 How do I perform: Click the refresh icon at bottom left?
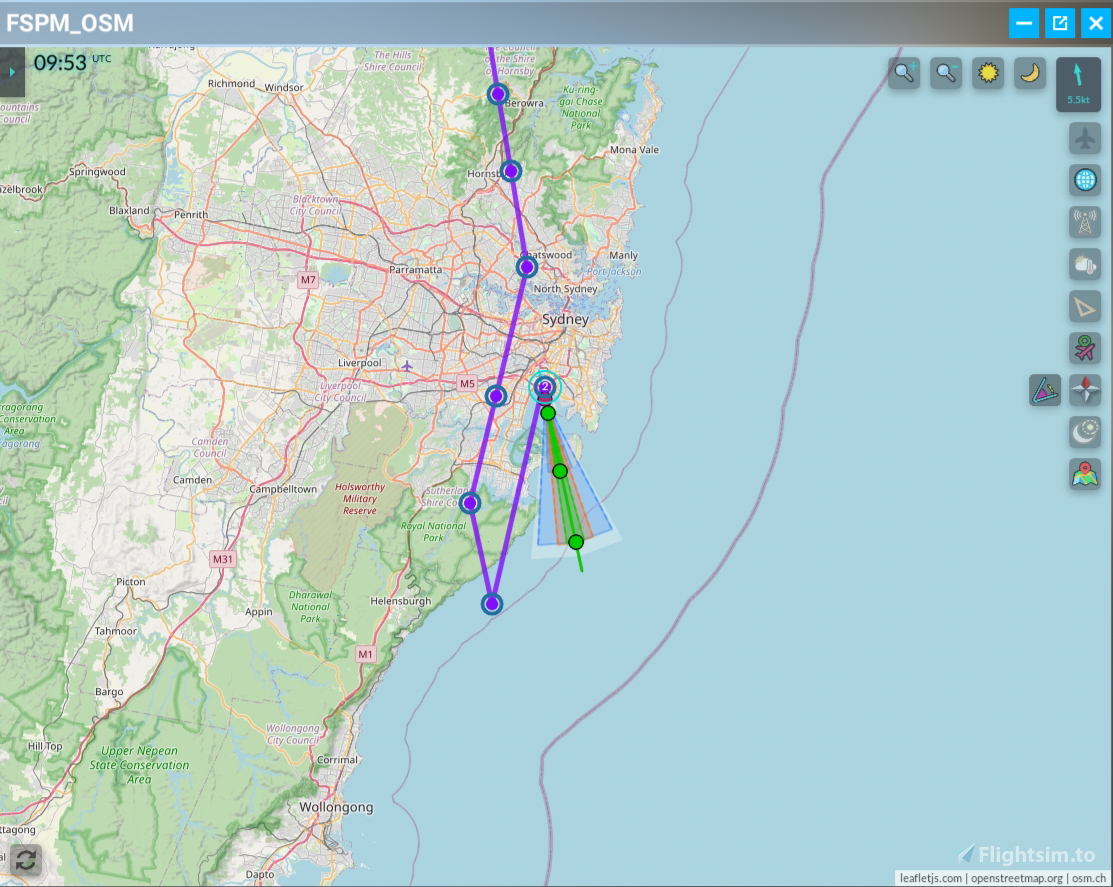click(27, 860)
